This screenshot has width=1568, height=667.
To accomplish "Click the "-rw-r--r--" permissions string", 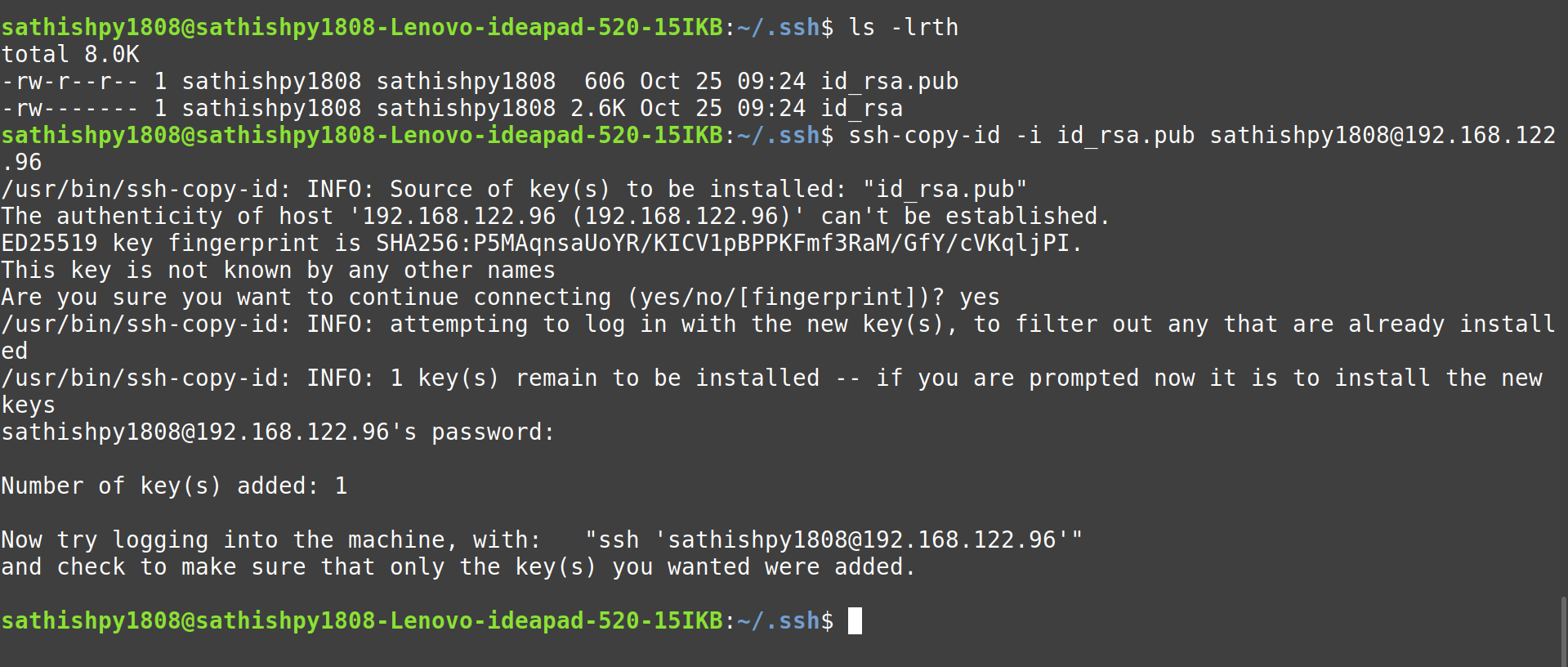I will (x=69, y=82).
